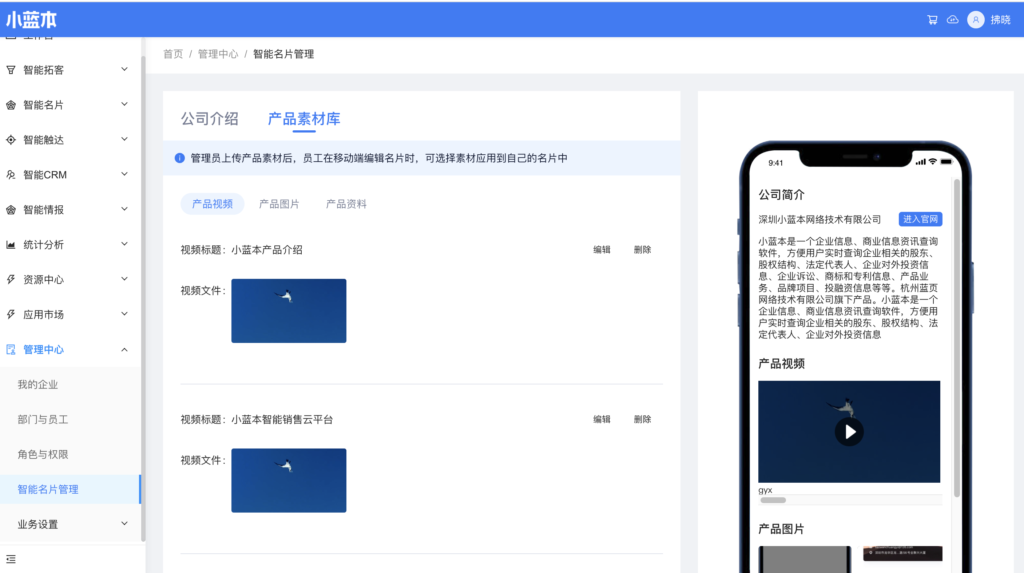Select the 产品资料 sub-tab
Screen dimensions: 1024x573
click(346, 204)
